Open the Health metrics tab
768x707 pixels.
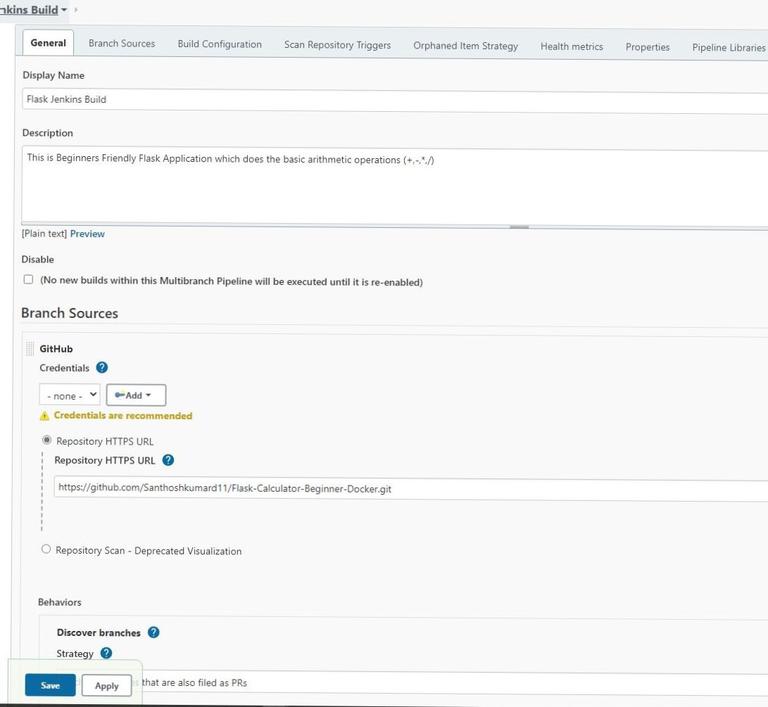(x=572, y=47)
